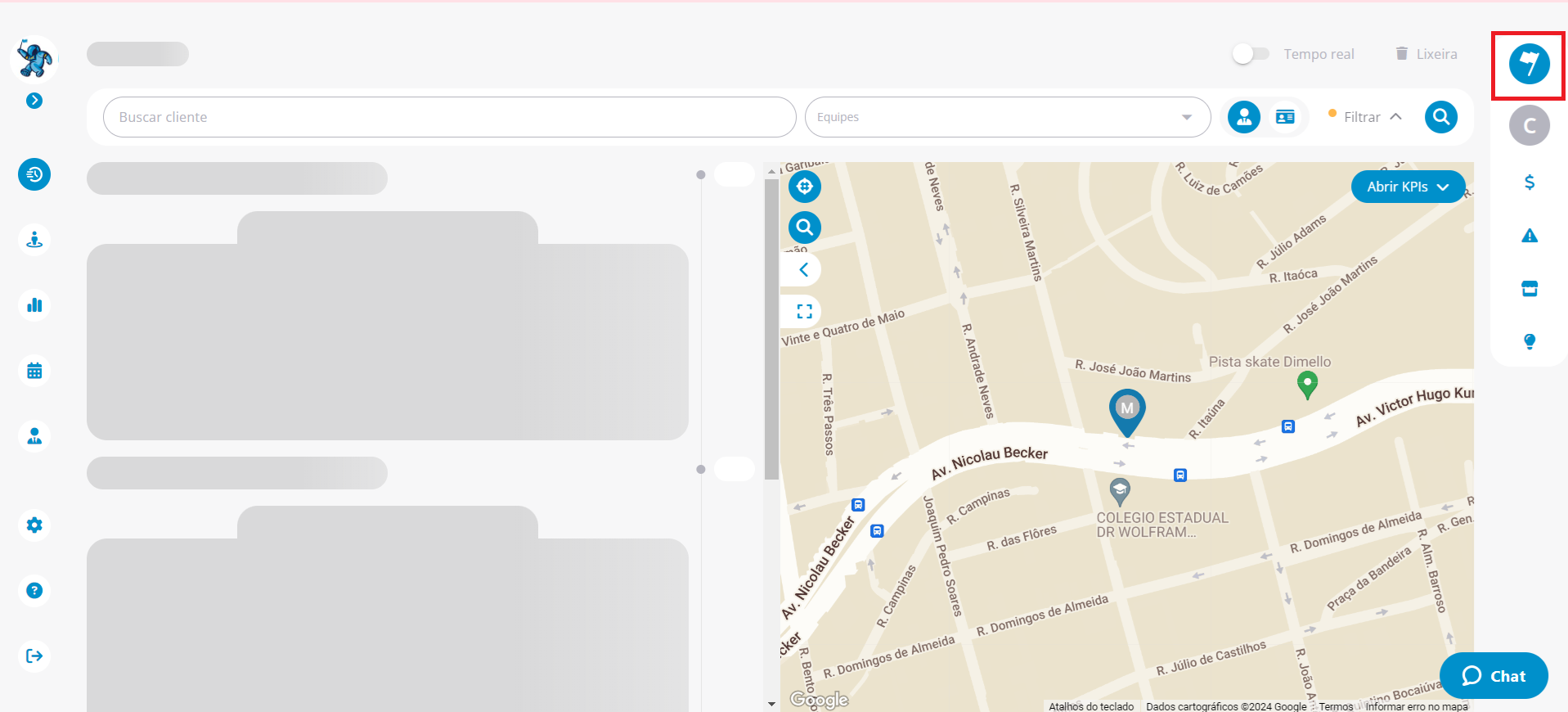Click the Colegio Estadual Dr Wolfram marker
This screenshot has width=1568, height=712.
coord(1120,492)
